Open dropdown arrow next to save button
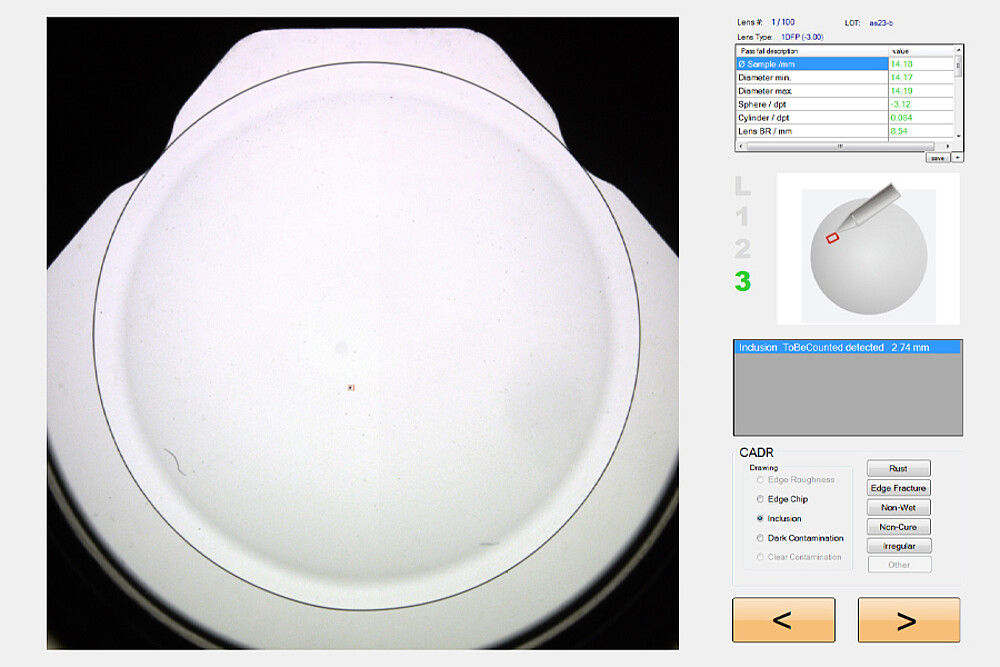 point(958,158)
